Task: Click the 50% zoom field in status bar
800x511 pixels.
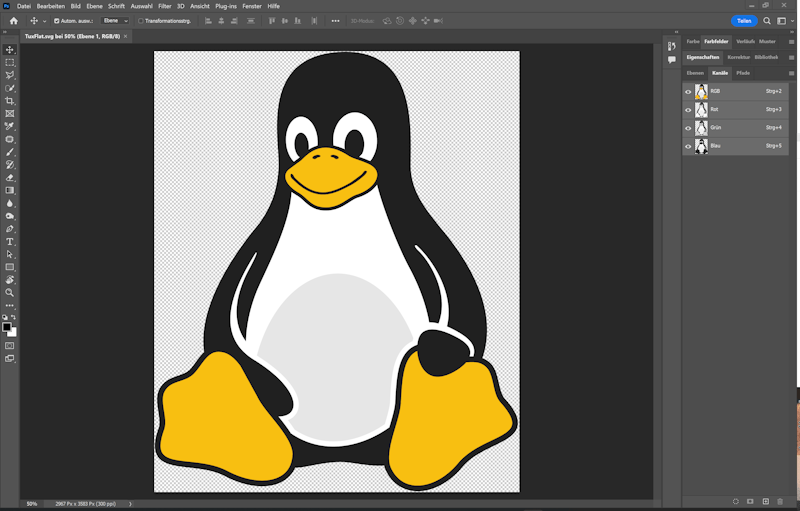Action: pyautogui.click(x=32, y=504)
